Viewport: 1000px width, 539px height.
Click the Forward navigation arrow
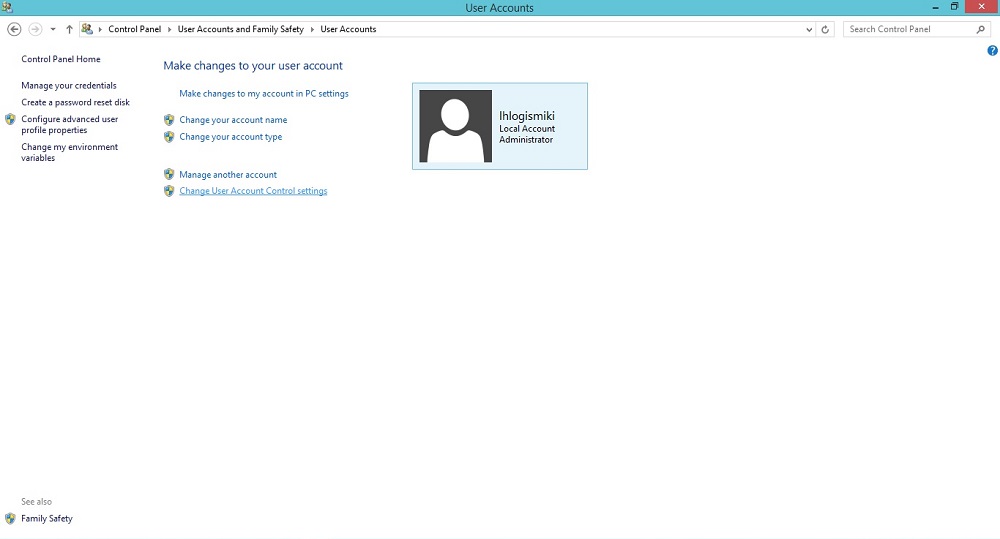(x=36, y=29)
